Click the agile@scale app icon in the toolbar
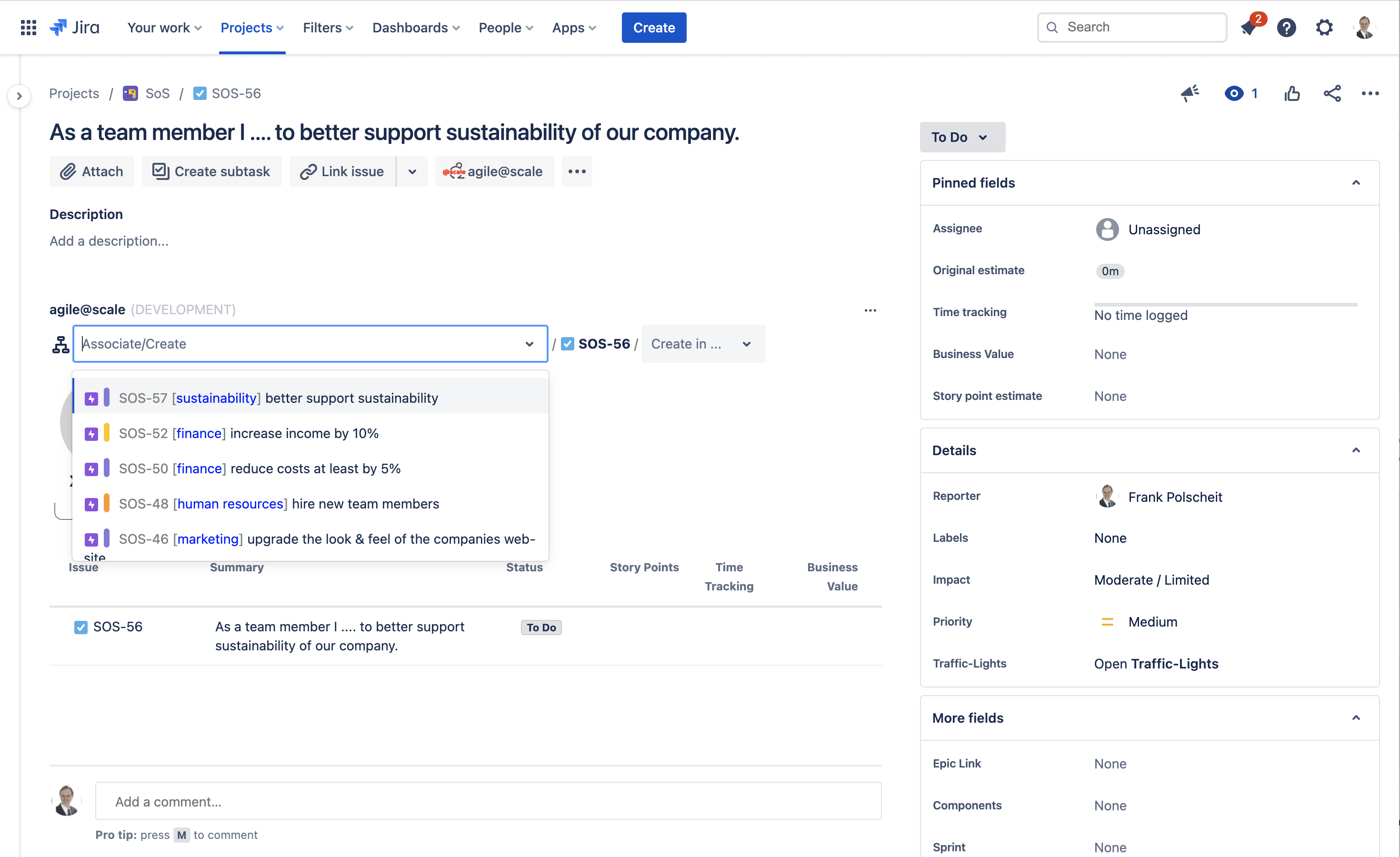Viewport: 1400px width, 857px height. pos(455,171)
